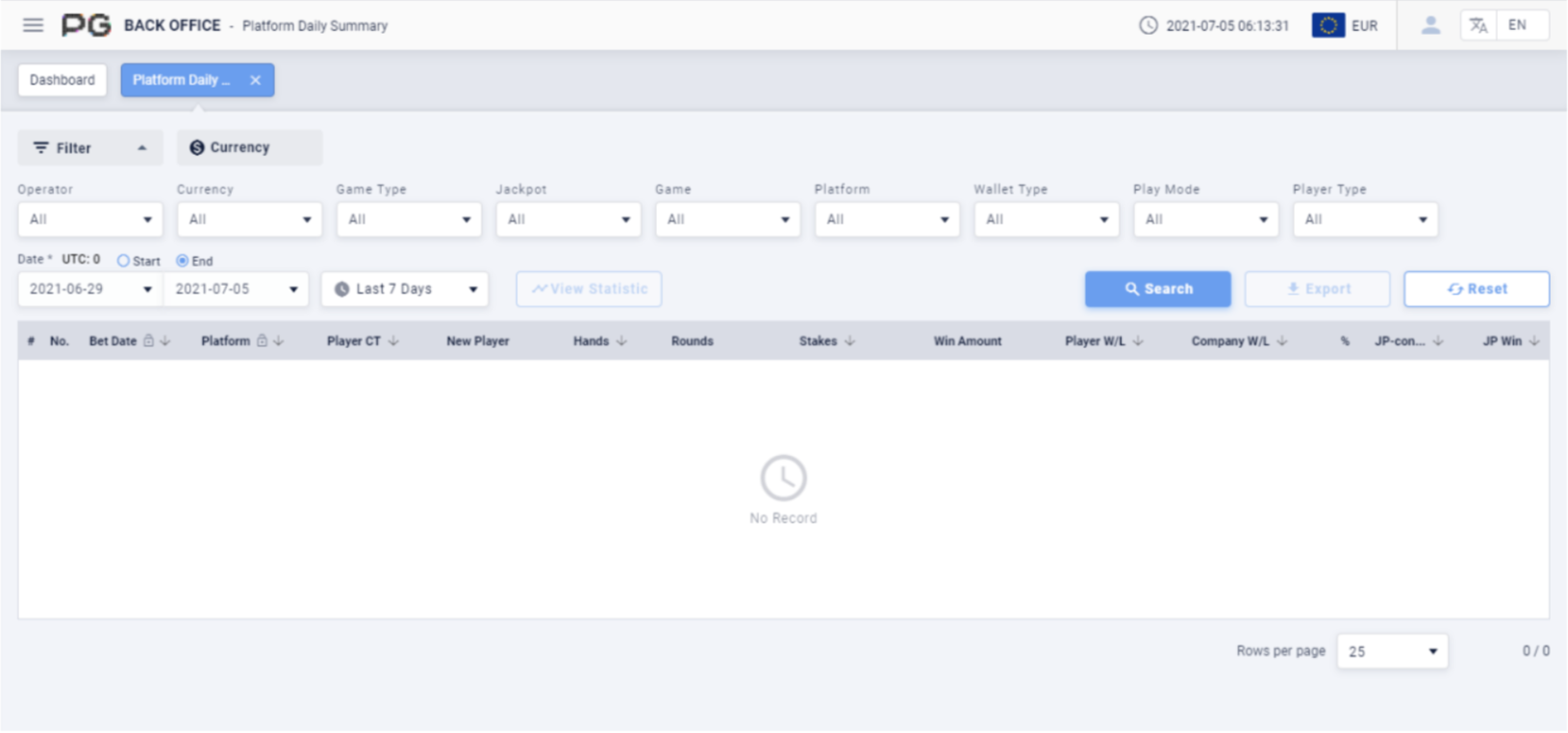
Task: Click the View Statistic button
Action: pos(589,289)
